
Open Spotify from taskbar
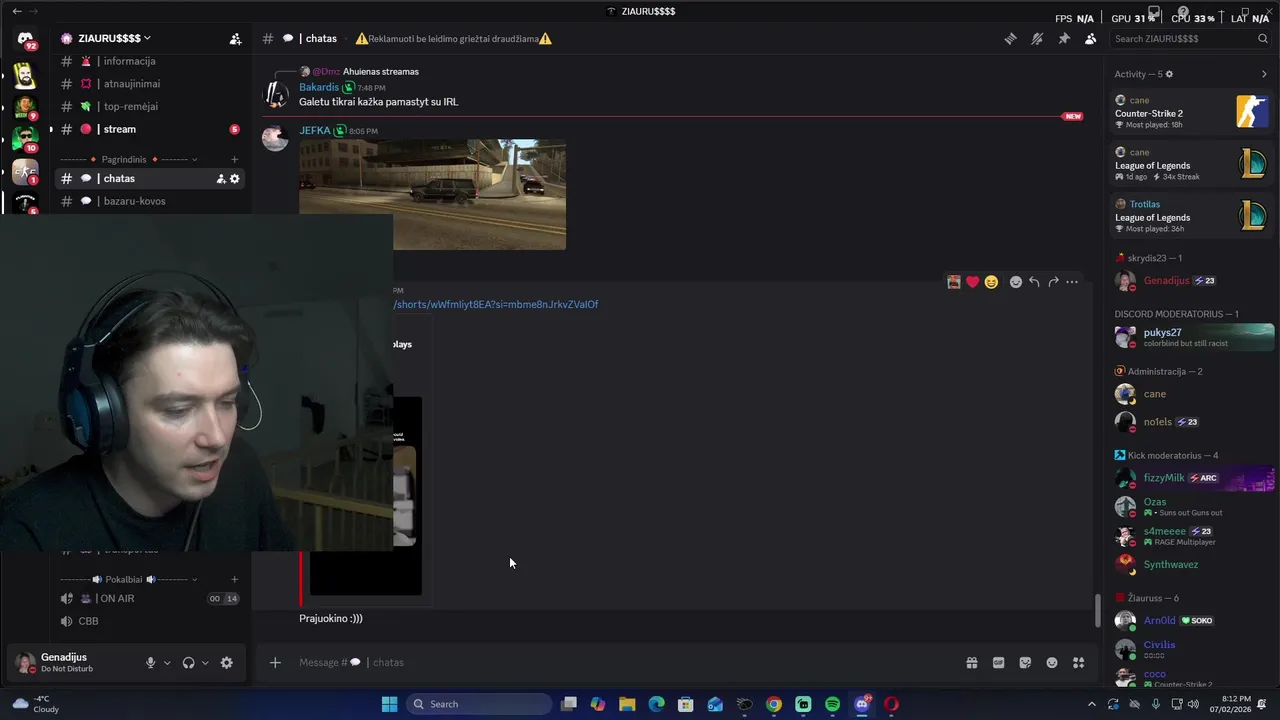(833, 704)
